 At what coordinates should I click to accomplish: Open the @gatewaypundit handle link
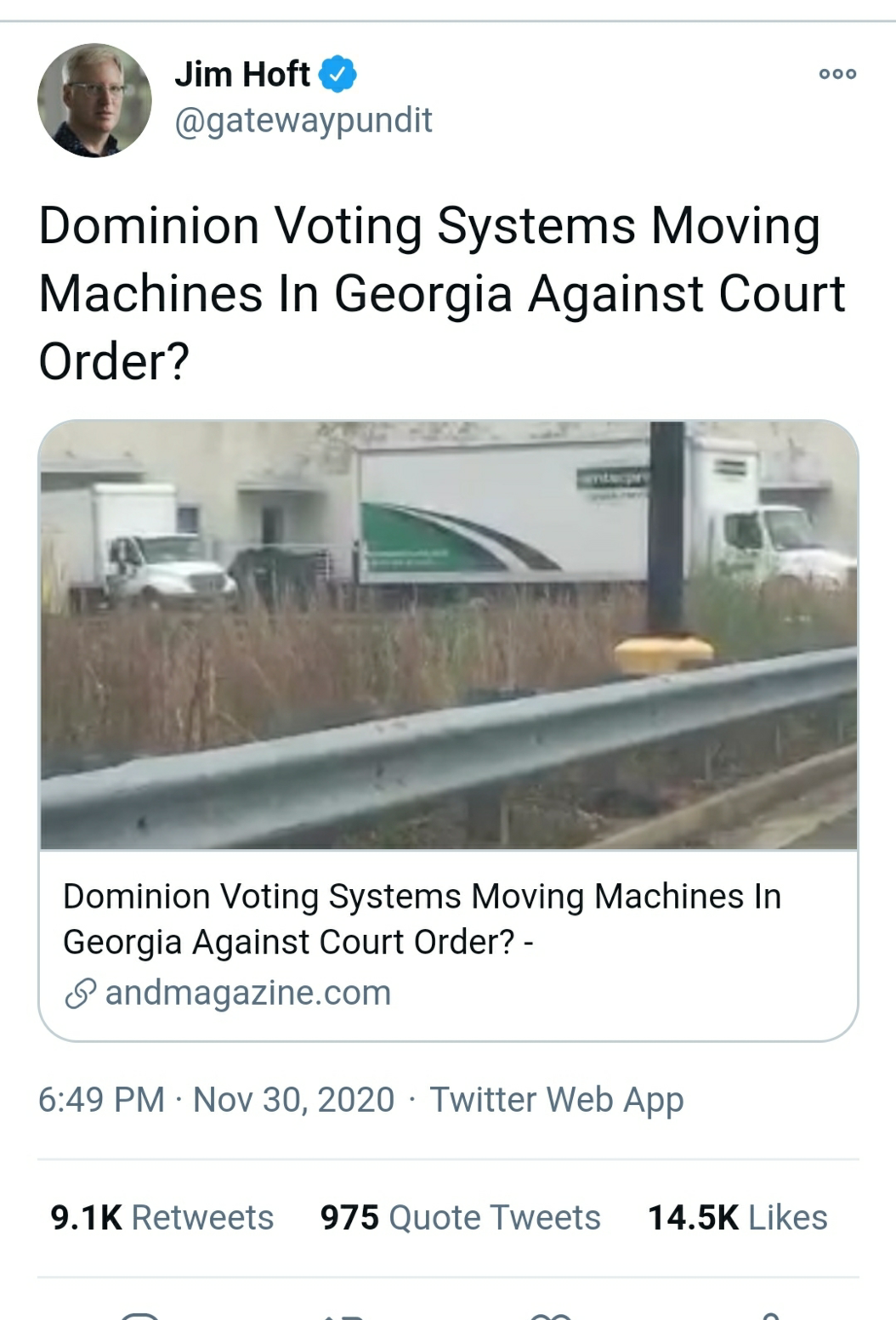coord(303,120)
